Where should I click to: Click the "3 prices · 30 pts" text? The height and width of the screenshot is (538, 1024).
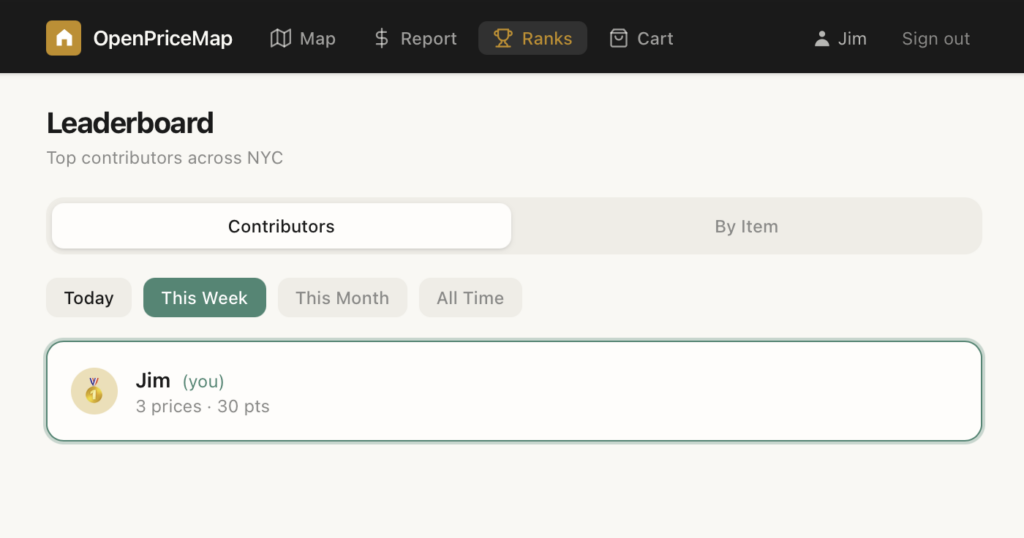coord(203,406)
